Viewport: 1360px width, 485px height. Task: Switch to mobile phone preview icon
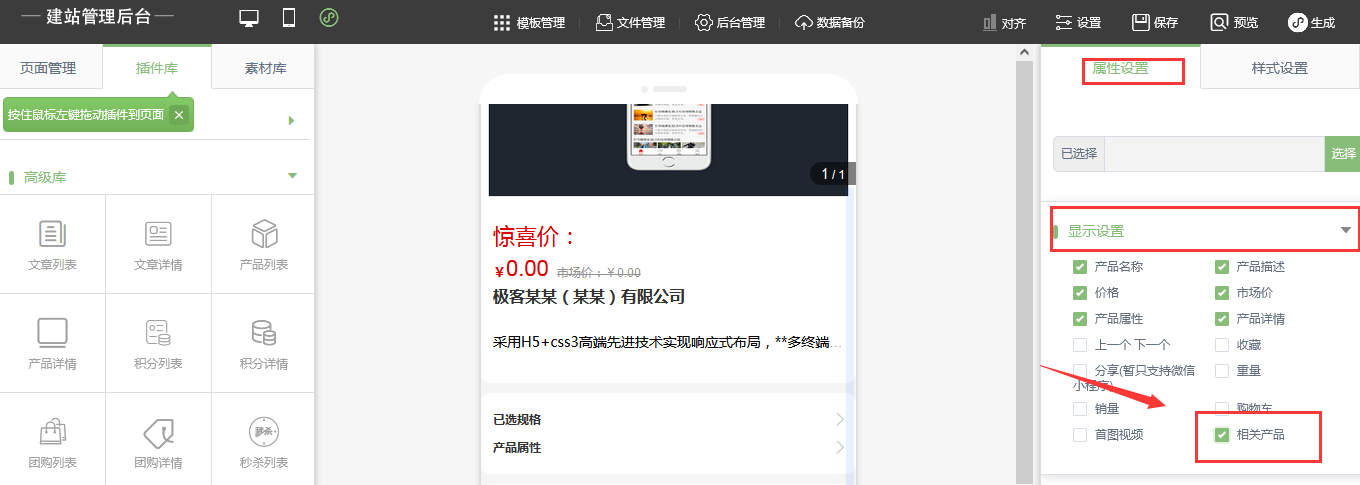289,19
